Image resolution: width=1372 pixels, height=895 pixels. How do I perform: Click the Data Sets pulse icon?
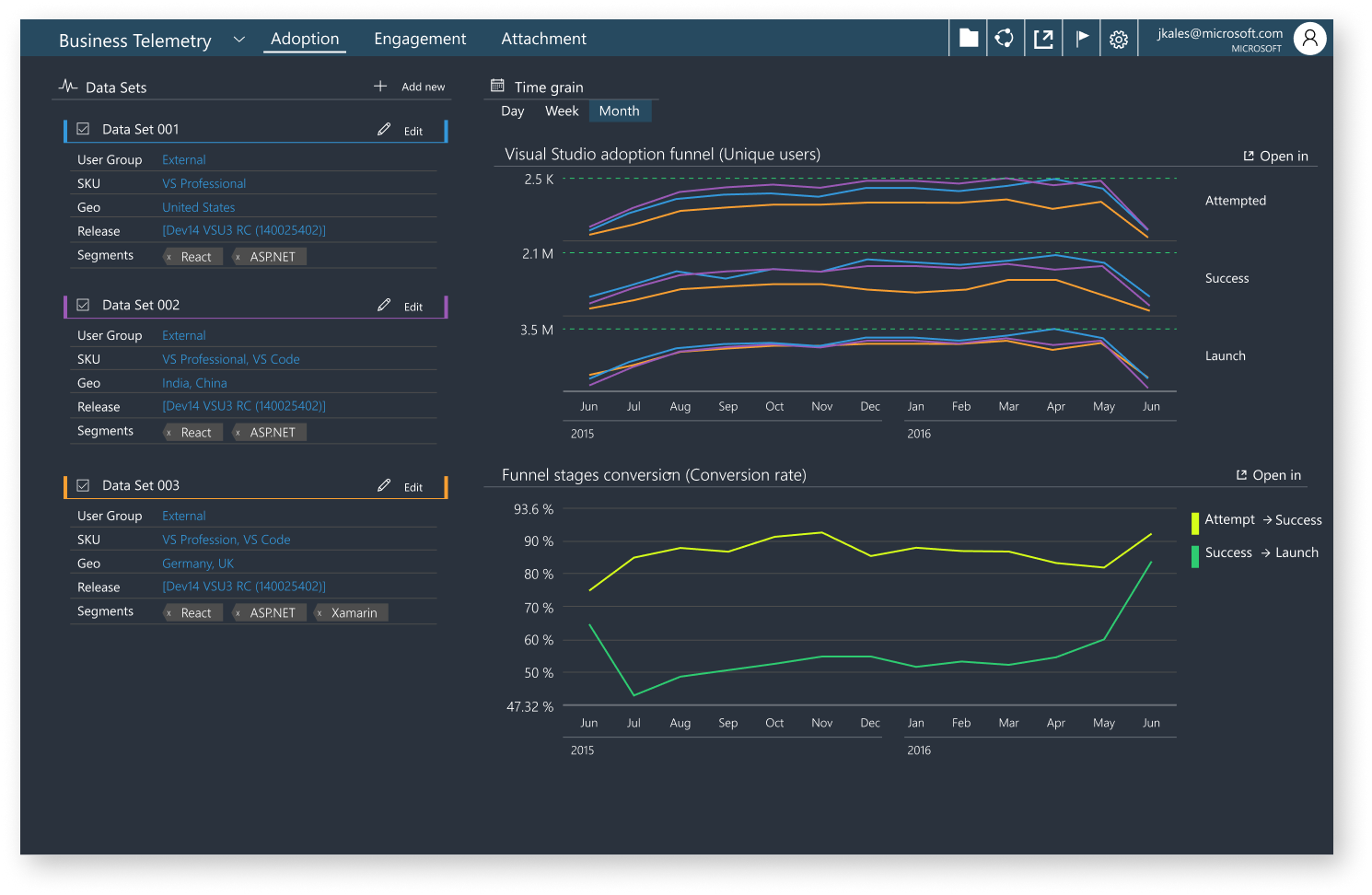(68, 87)
